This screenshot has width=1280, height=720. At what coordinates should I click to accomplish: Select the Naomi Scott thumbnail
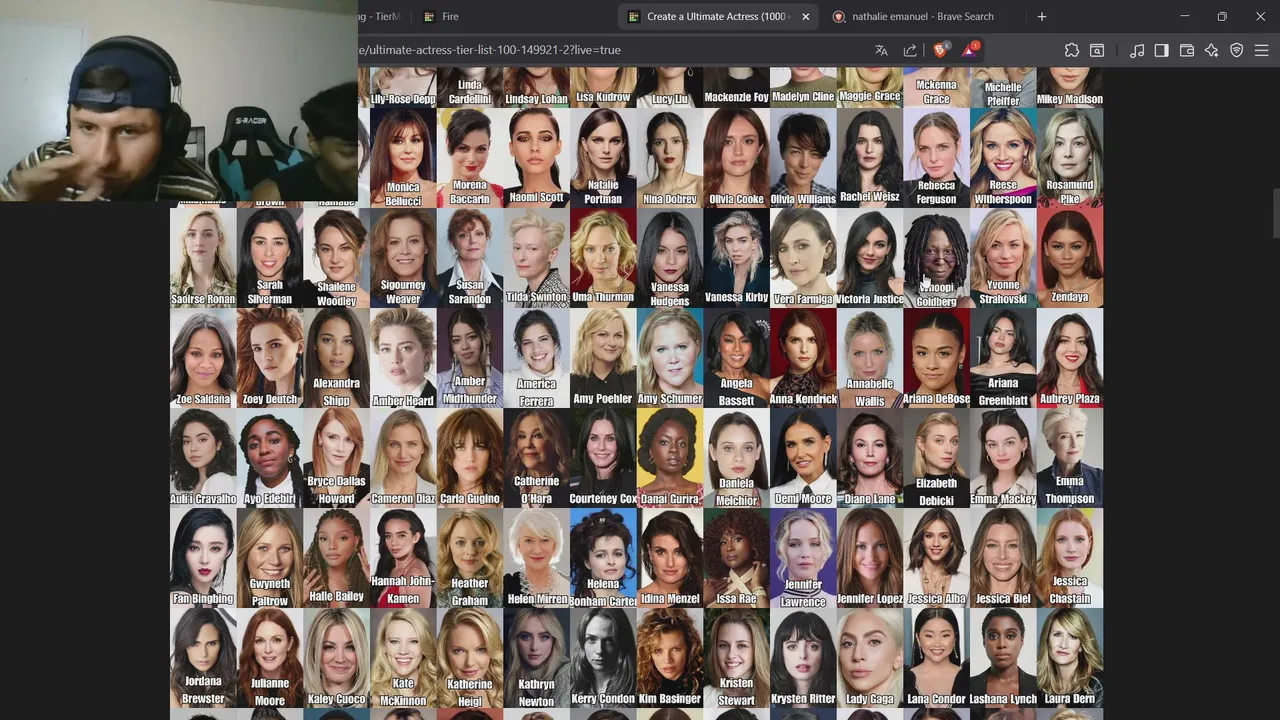pyautogui.click(x=536, y=157)
